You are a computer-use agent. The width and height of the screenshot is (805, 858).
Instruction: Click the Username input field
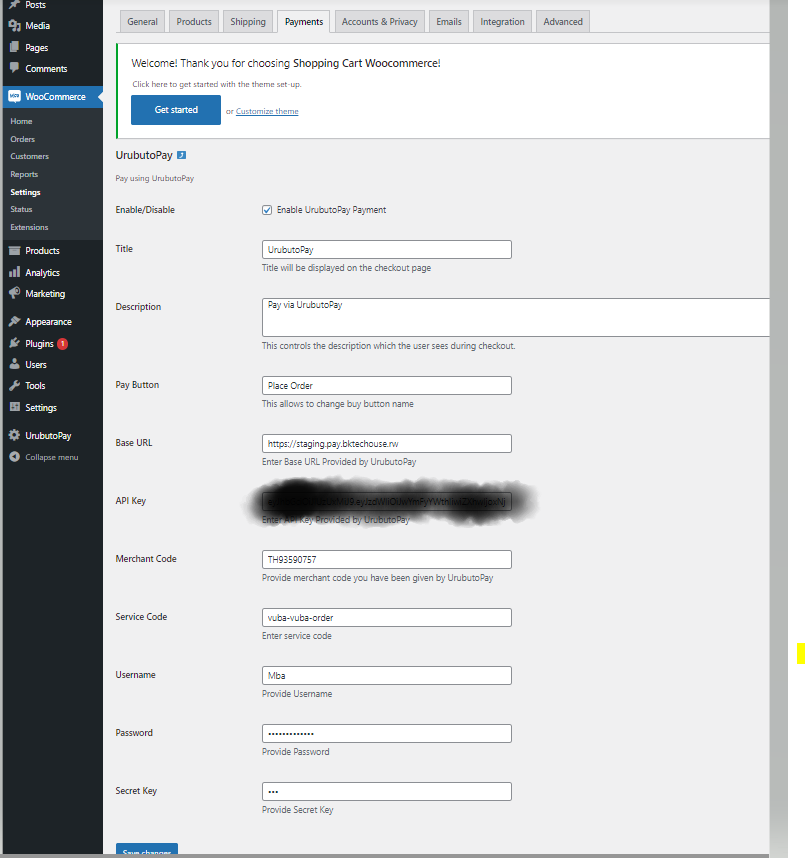[387, 675]
